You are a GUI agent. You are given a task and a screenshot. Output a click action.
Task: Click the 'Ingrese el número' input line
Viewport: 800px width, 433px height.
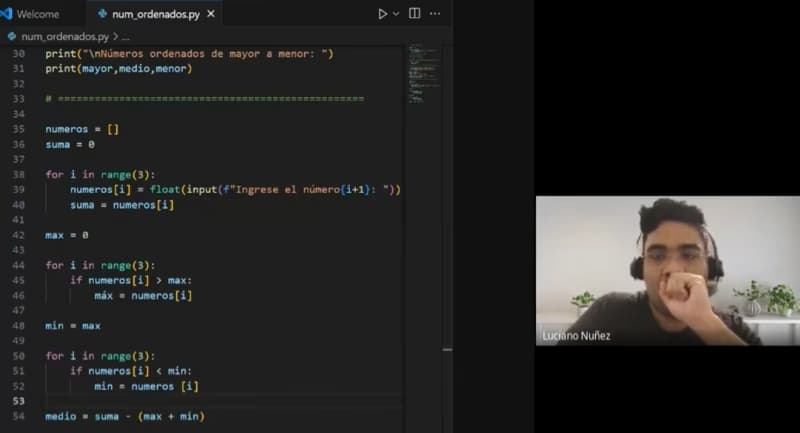tap(235, 190)
